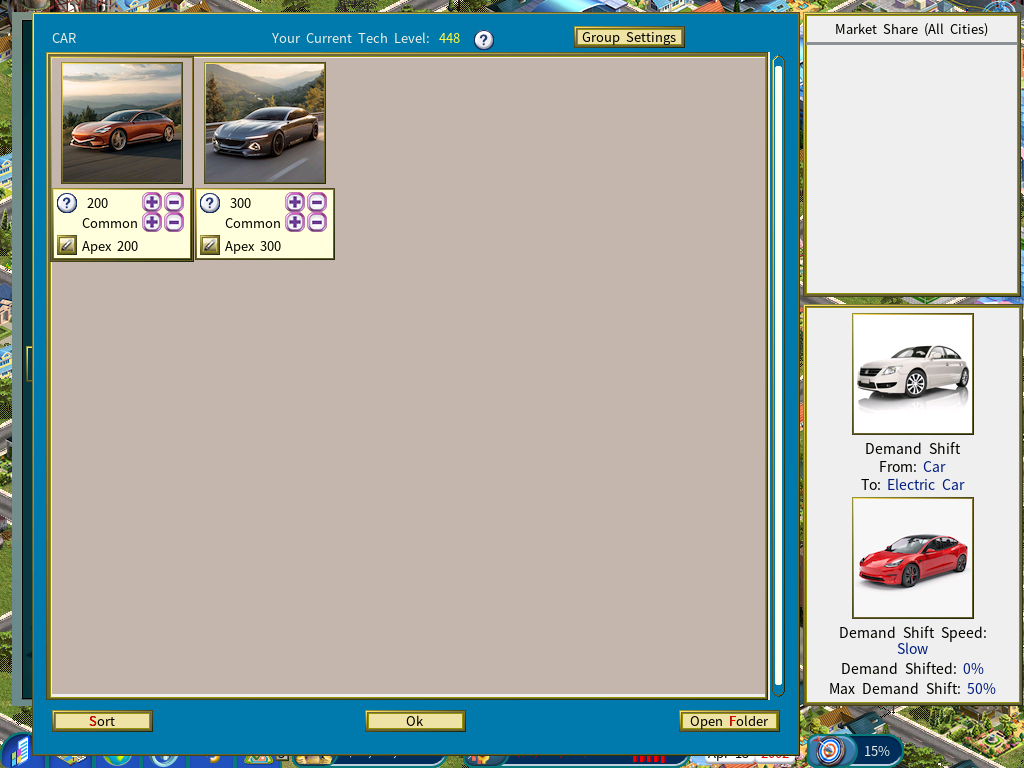The image size is (1024, 768).
Task: Open Group Settings
Action: click(x=629, y=38)
